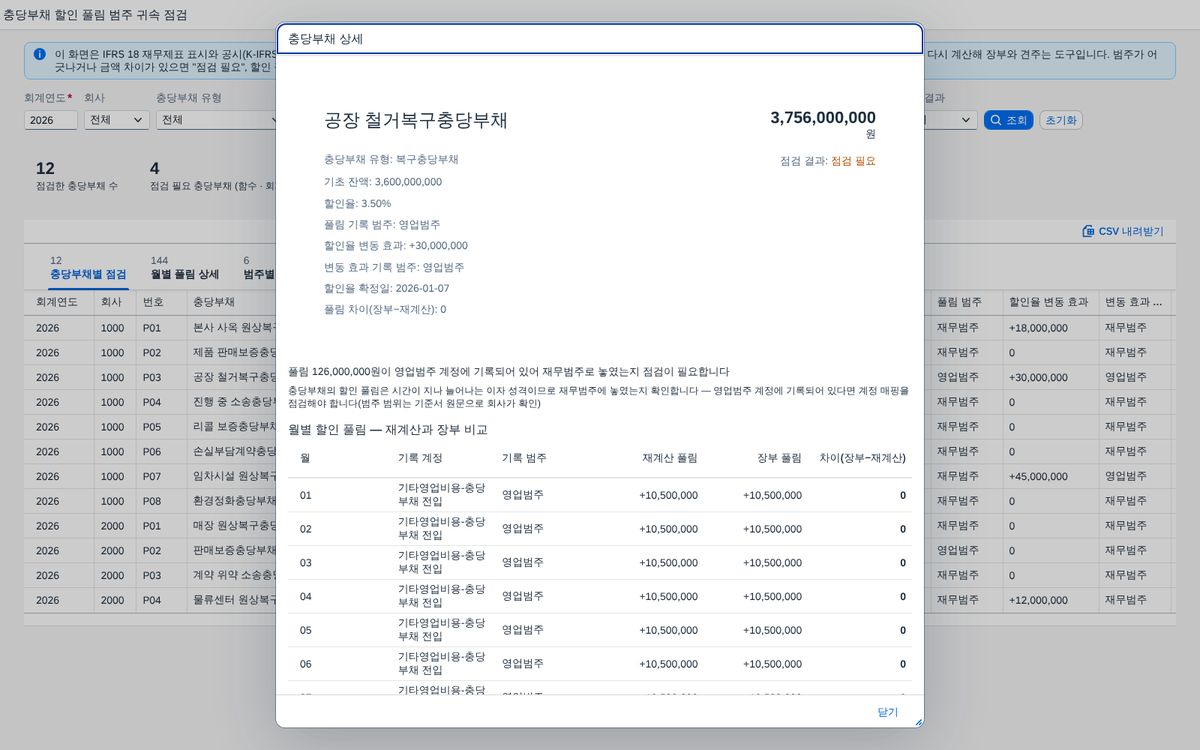1200x750 pixels.
Task: Click the 공장 철거복구충당부채 heading
Action: click(x=416, y=121)
